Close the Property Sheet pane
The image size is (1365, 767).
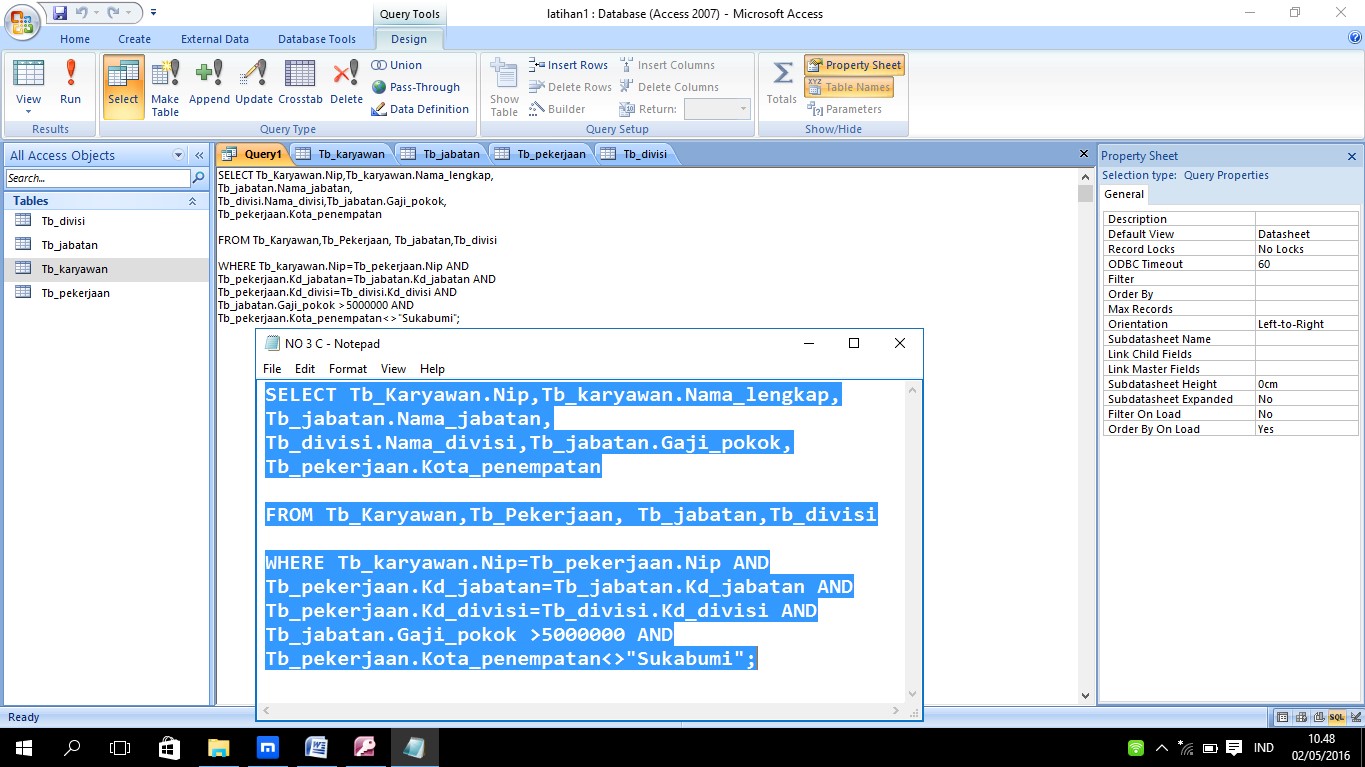point(1352,156)
